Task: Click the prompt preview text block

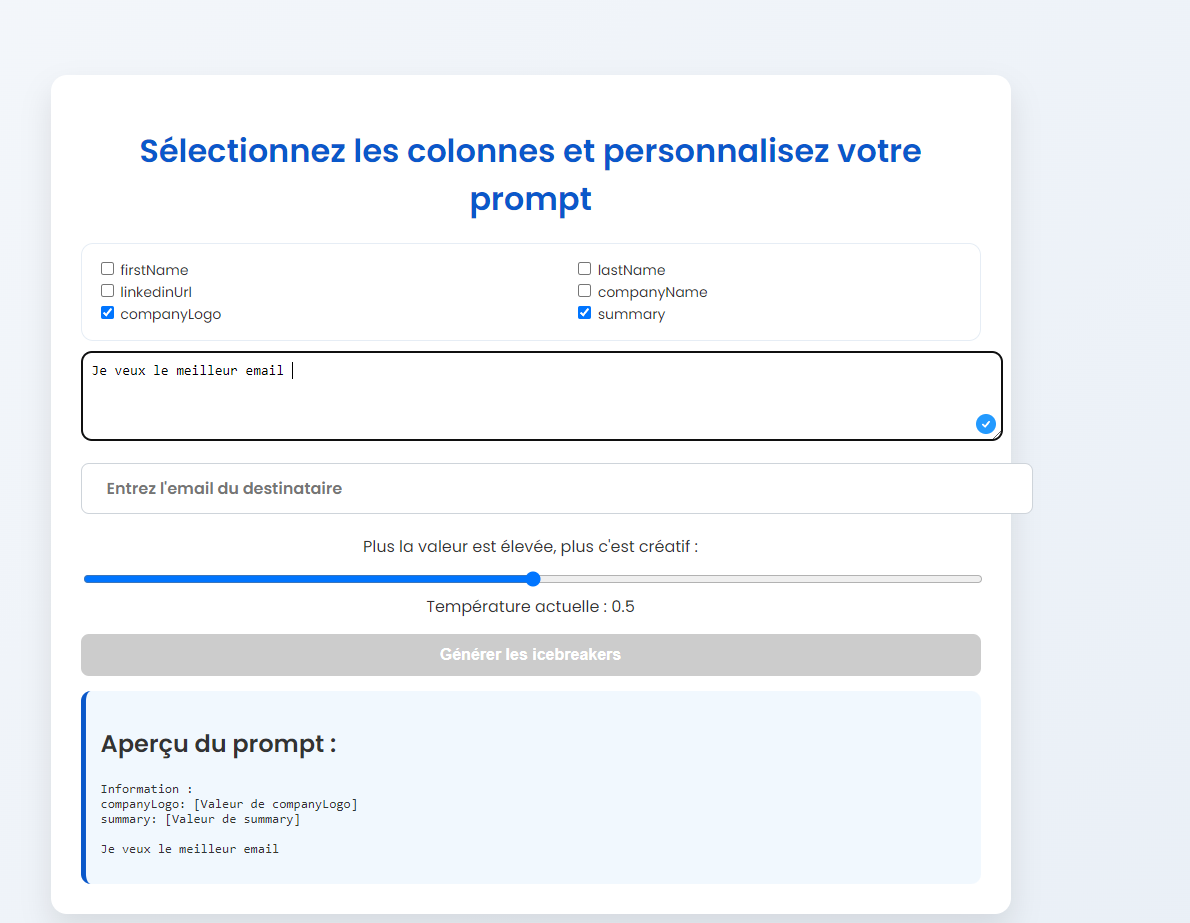Action: [229, 819]
